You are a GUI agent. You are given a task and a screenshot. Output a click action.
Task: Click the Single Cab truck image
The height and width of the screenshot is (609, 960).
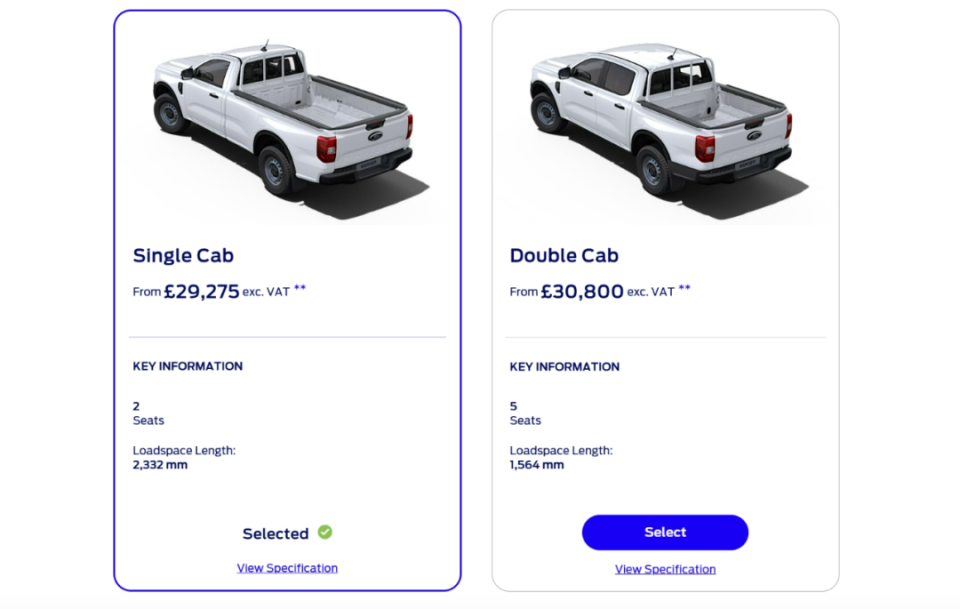point(283,127)
